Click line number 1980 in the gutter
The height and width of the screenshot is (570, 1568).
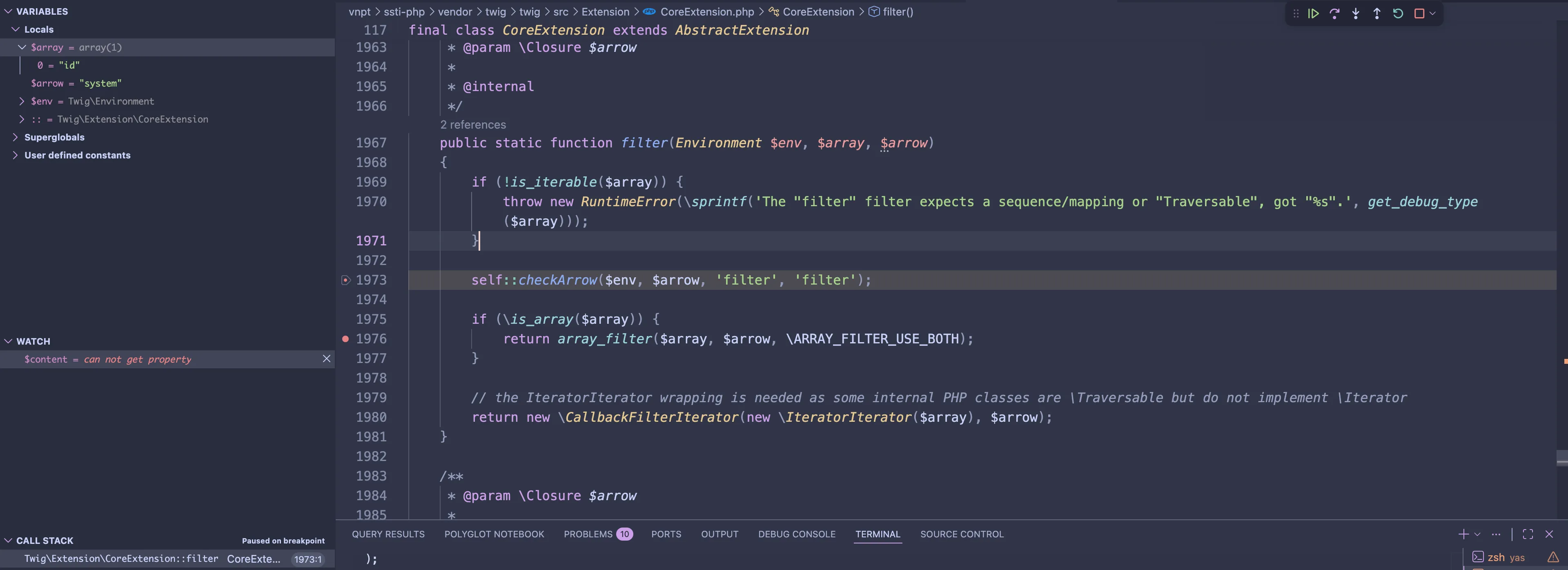click(x=371, y=417)
